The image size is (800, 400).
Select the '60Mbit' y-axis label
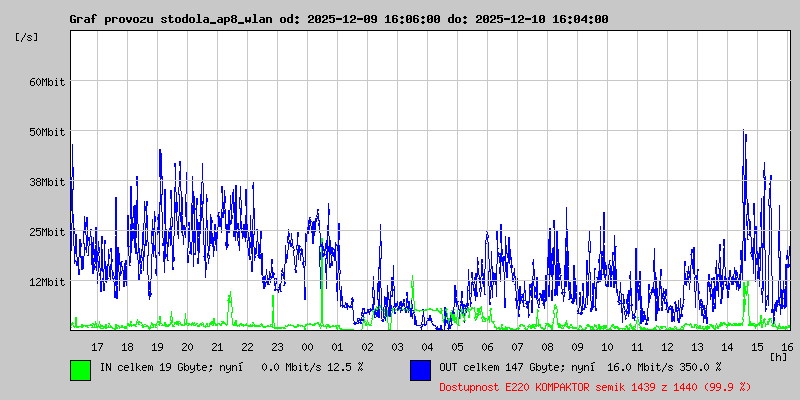47,82
